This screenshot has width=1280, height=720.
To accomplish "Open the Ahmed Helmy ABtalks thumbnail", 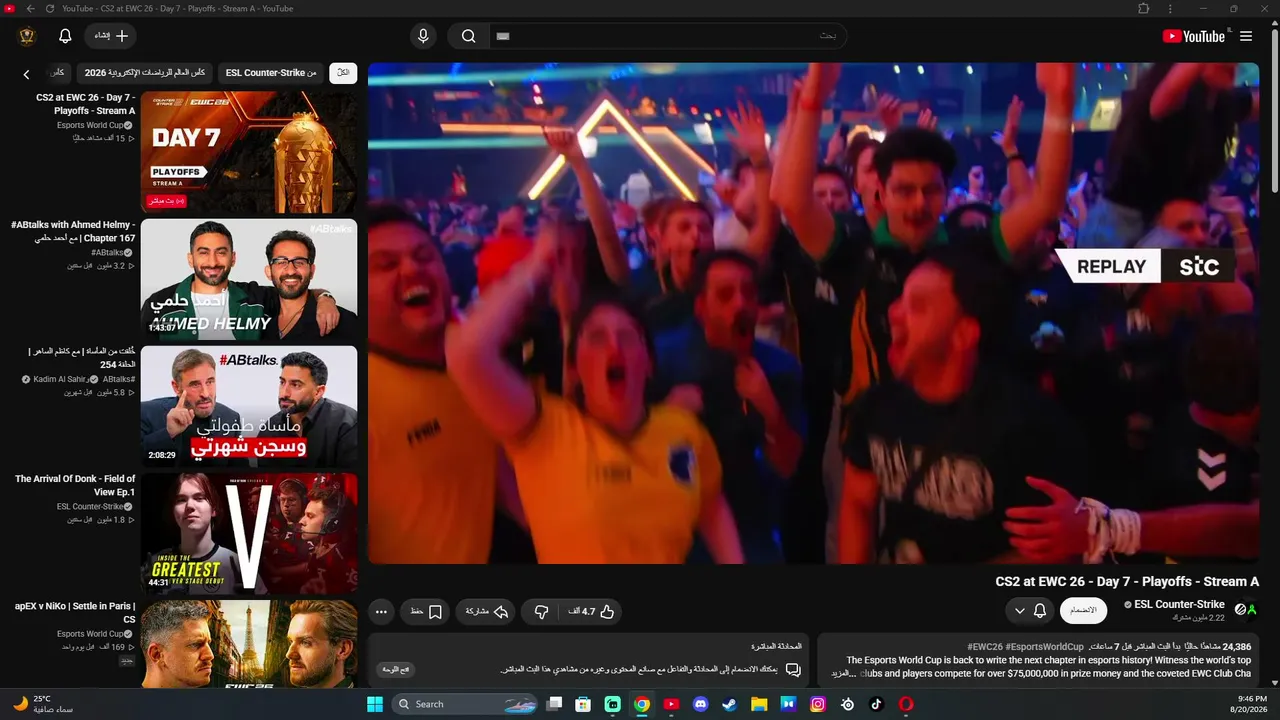I will [249, 279].
